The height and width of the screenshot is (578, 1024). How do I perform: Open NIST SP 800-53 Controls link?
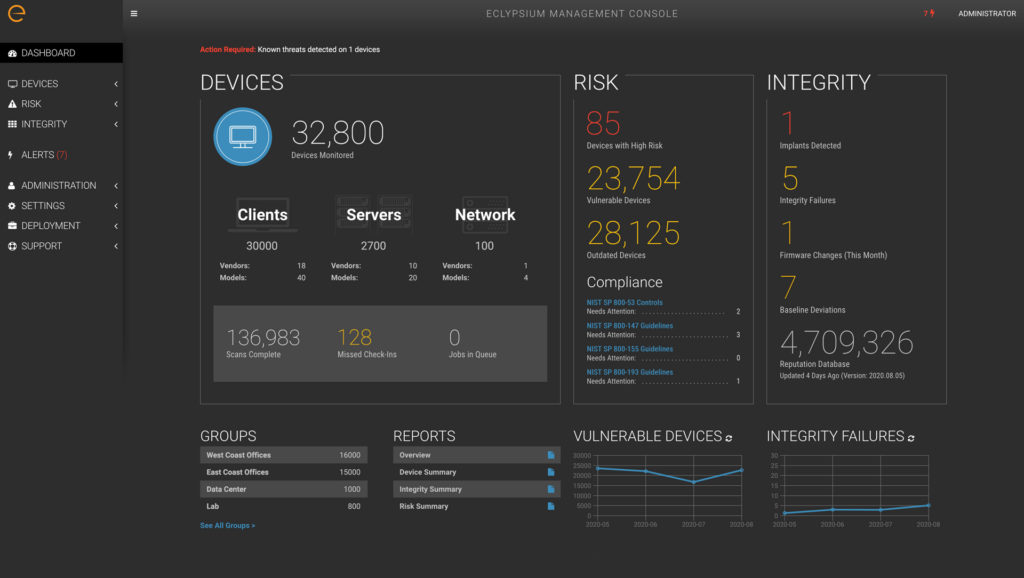coord(624,302)
